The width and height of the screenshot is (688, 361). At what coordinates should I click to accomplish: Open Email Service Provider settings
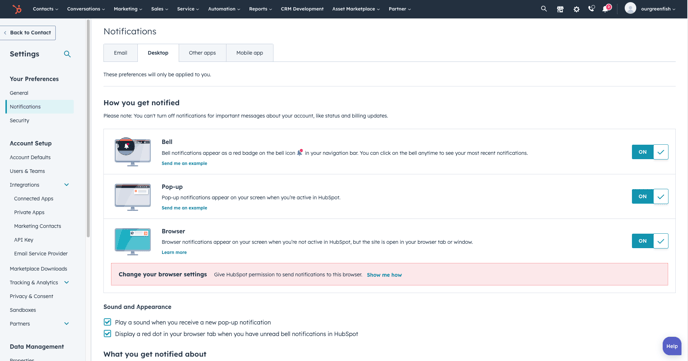(41, 254)
